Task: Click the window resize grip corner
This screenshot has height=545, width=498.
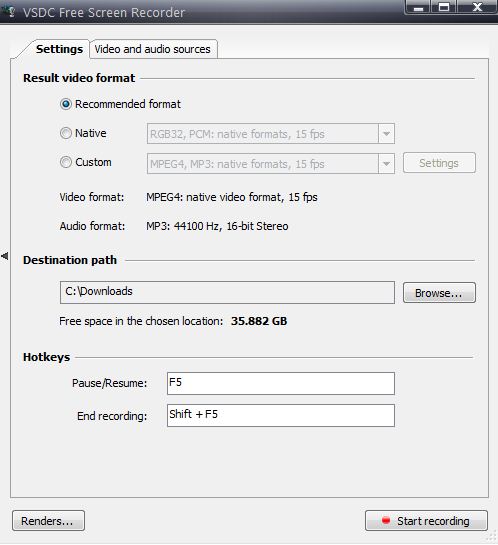Action: (x=492, y=536)
